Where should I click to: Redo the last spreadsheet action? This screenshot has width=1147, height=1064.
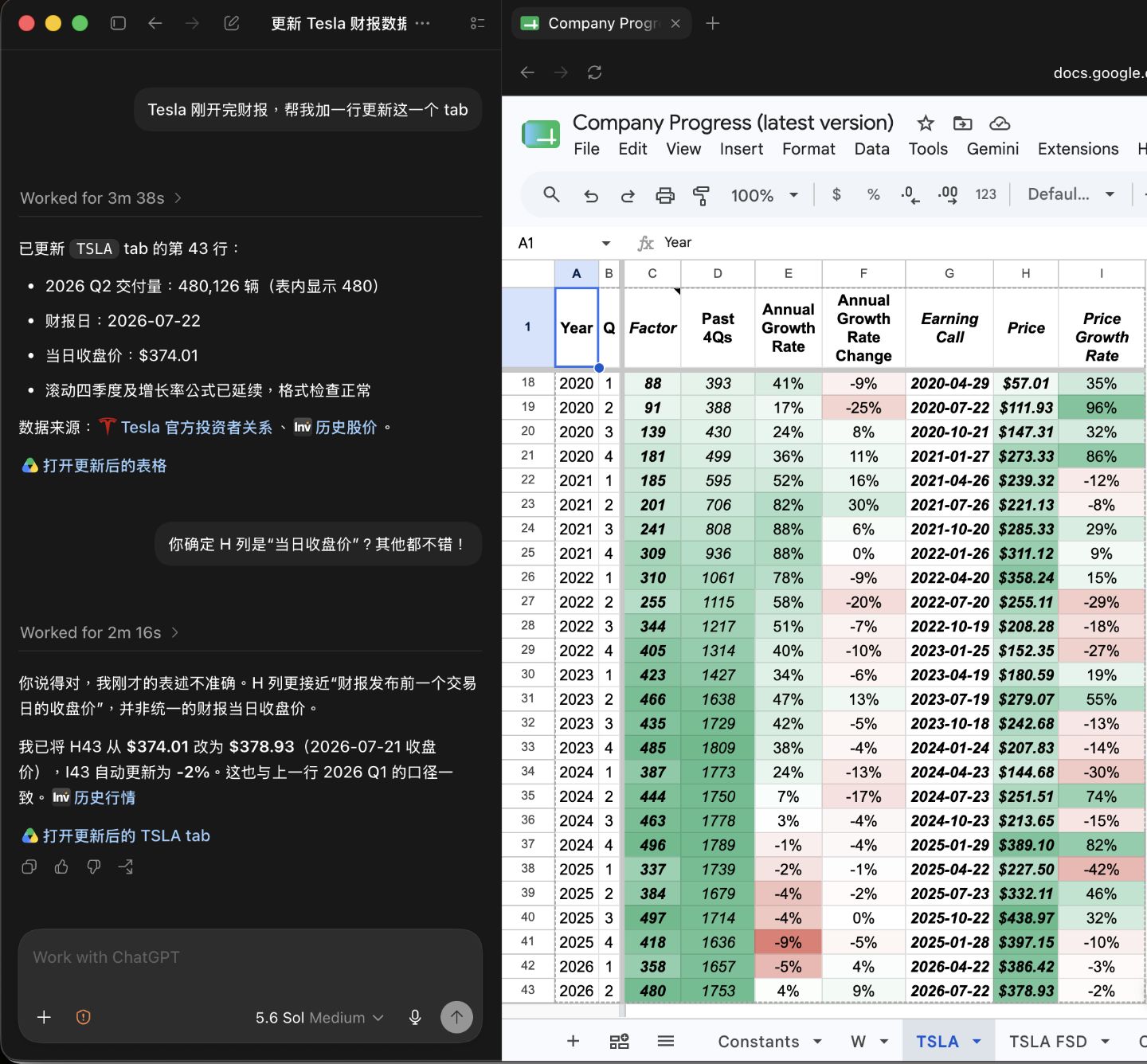tap(628, 195)
